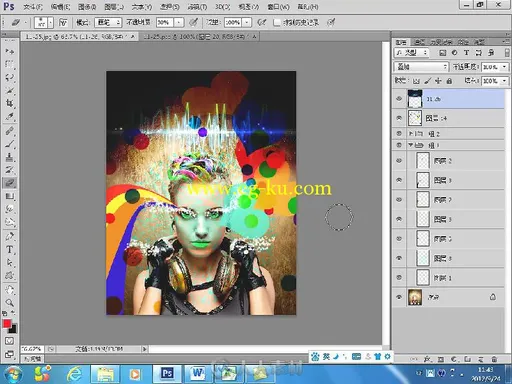Filter layers by type layers (T icon)
Viewport: 512px width, 384px height.
point(466,52)
